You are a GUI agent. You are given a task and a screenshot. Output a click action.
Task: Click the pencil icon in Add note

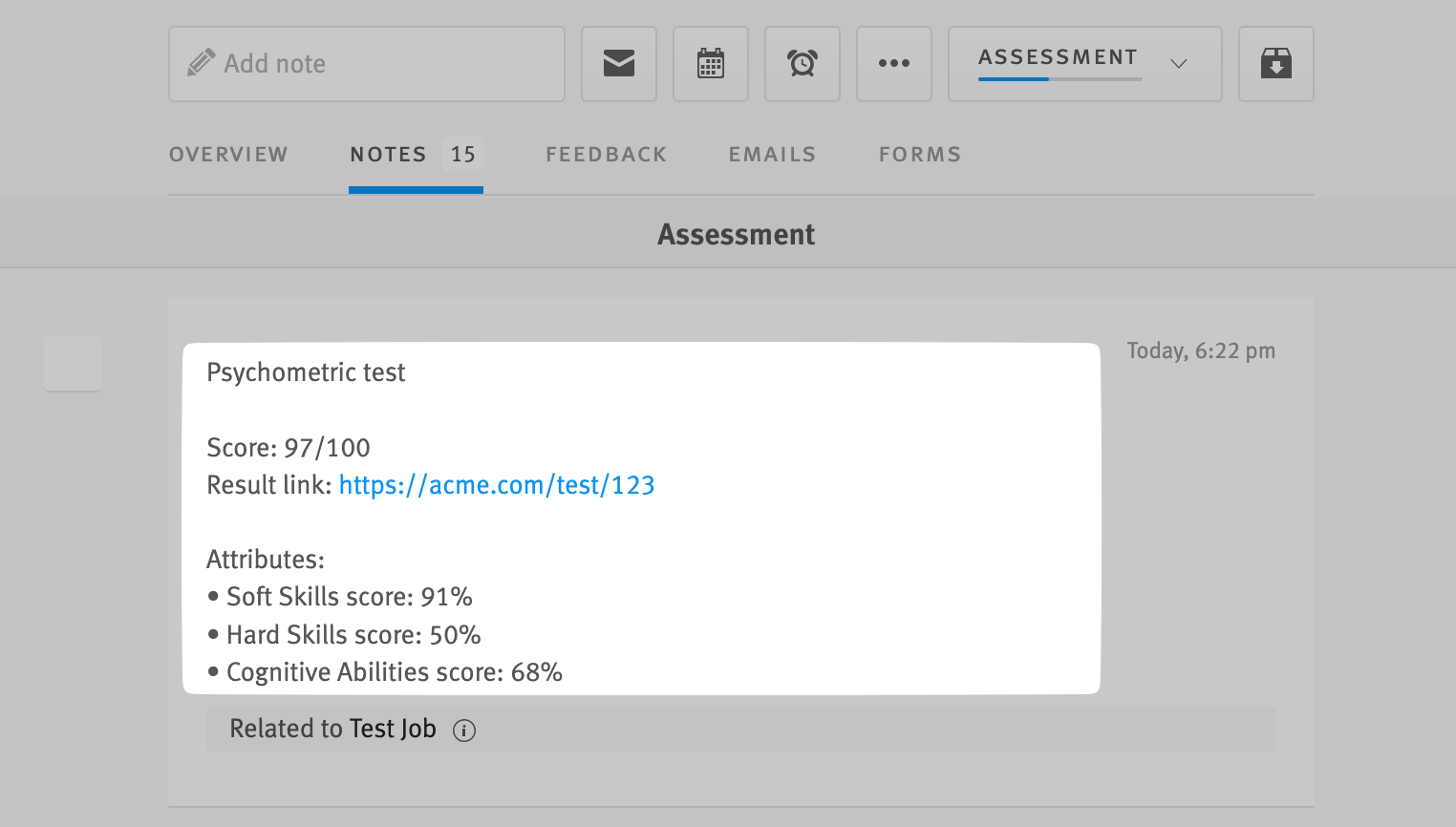201,63
